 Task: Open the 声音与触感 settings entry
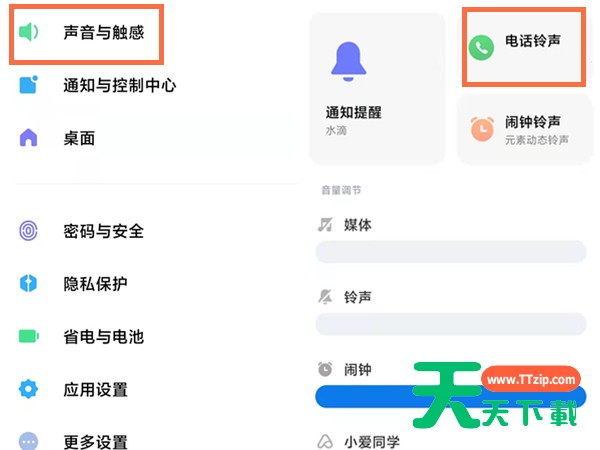86,34
